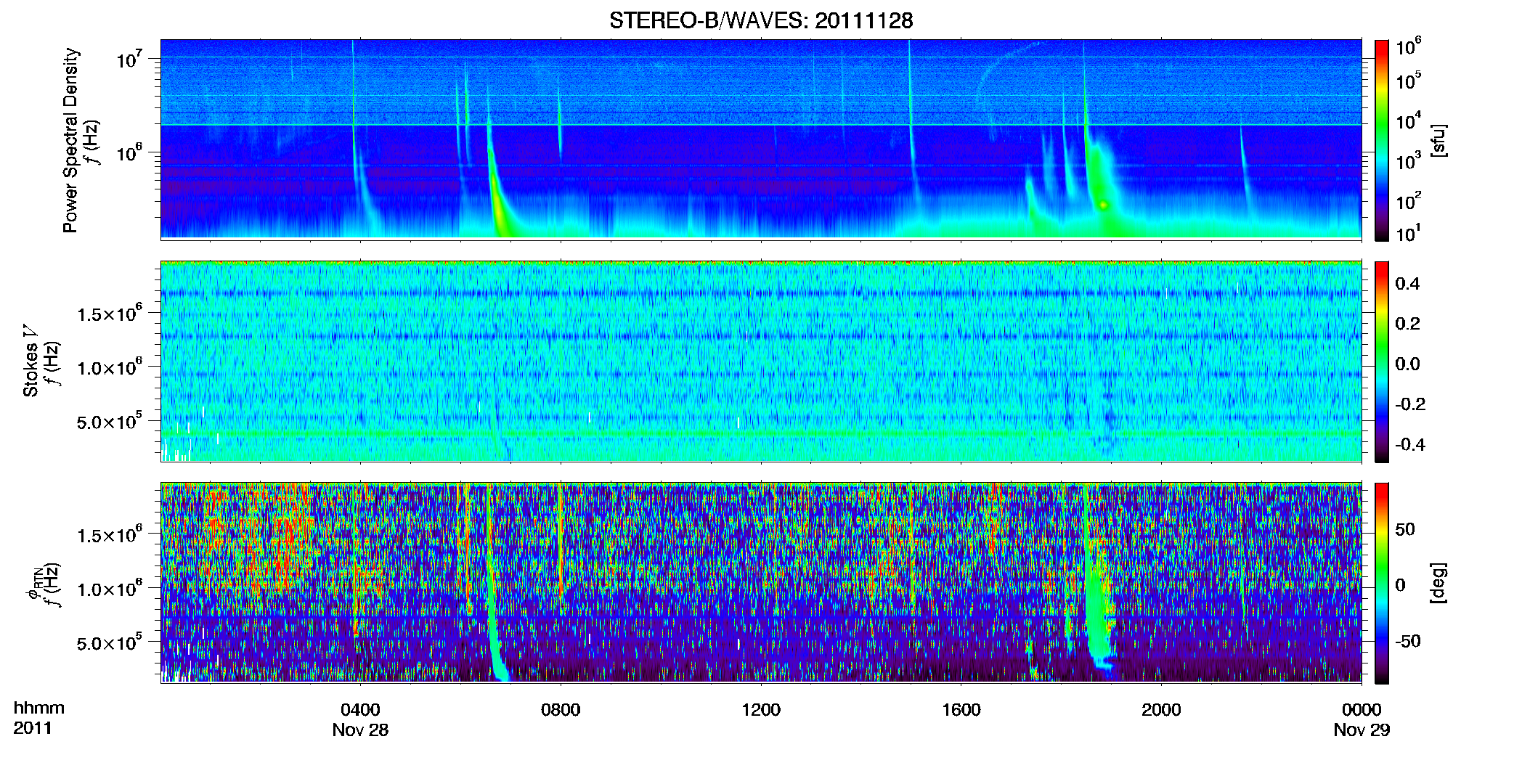Image resolution: width=1522 pixels, height=784 pixels.
Task: Select the 0.2 label on the Stokes V color bar
Action: (1407, 324)
